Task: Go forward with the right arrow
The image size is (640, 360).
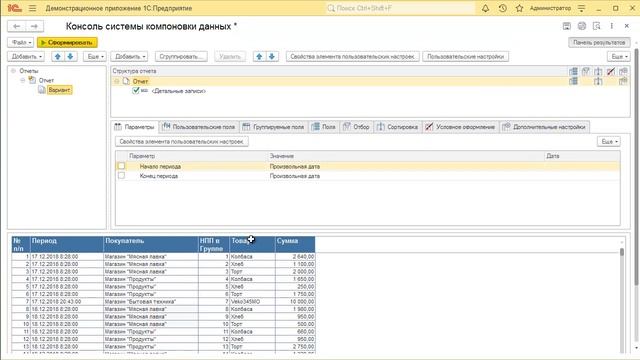Action: tap(34, 27)
